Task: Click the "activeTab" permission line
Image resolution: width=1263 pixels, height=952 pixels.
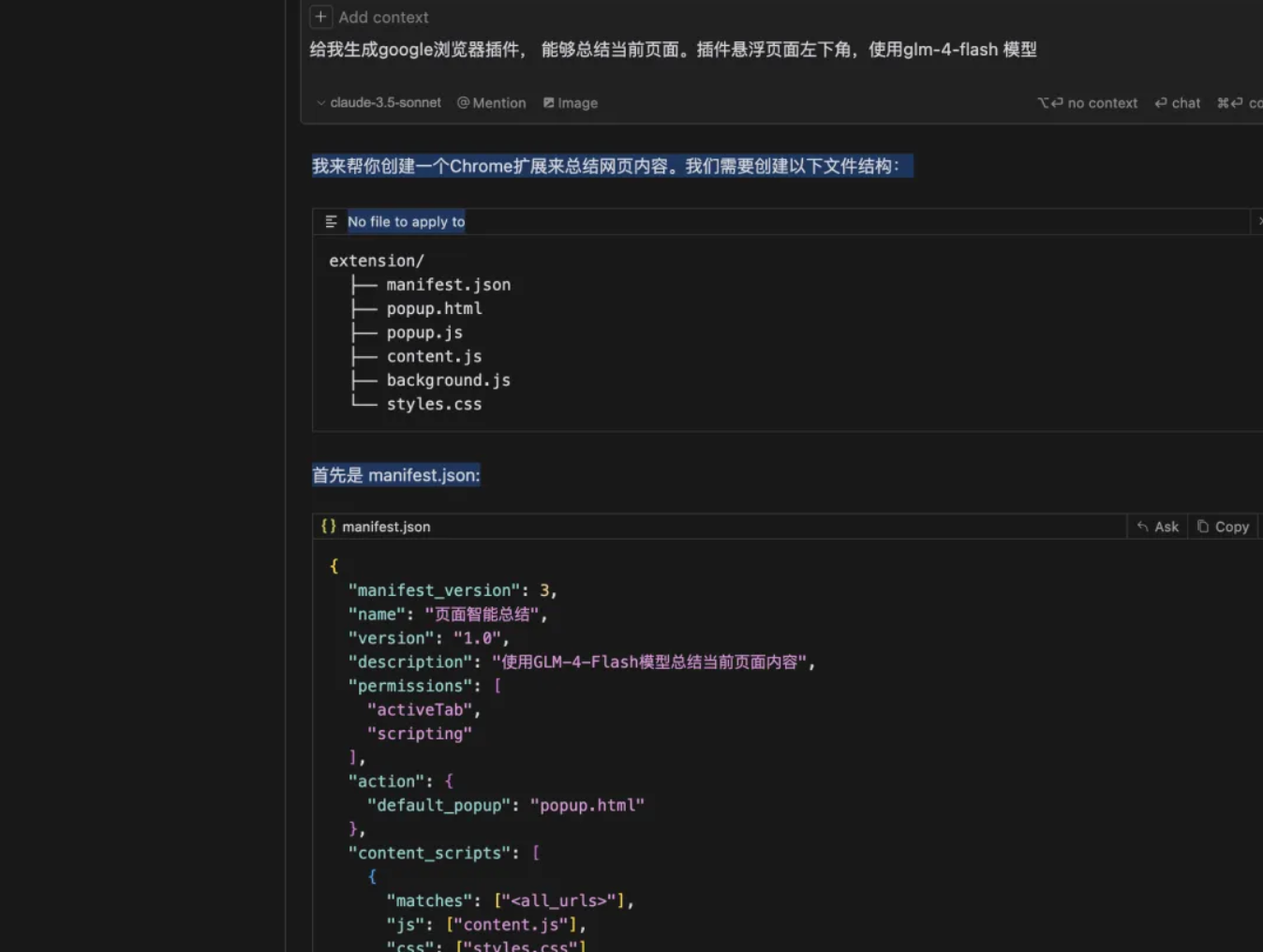Action: pos(423,710)
